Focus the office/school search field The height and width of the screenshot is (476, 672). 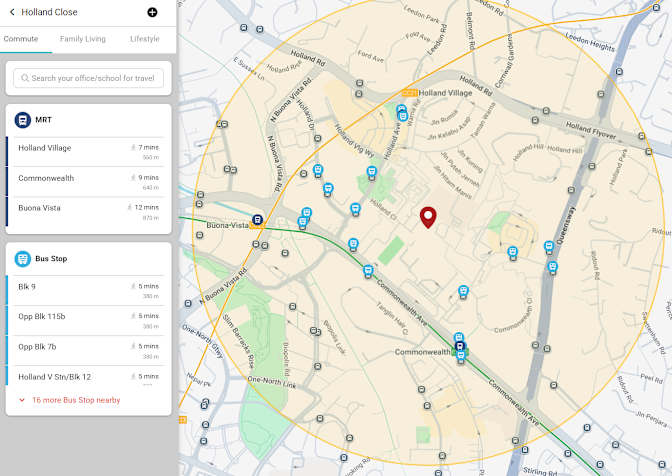(88, 78)
